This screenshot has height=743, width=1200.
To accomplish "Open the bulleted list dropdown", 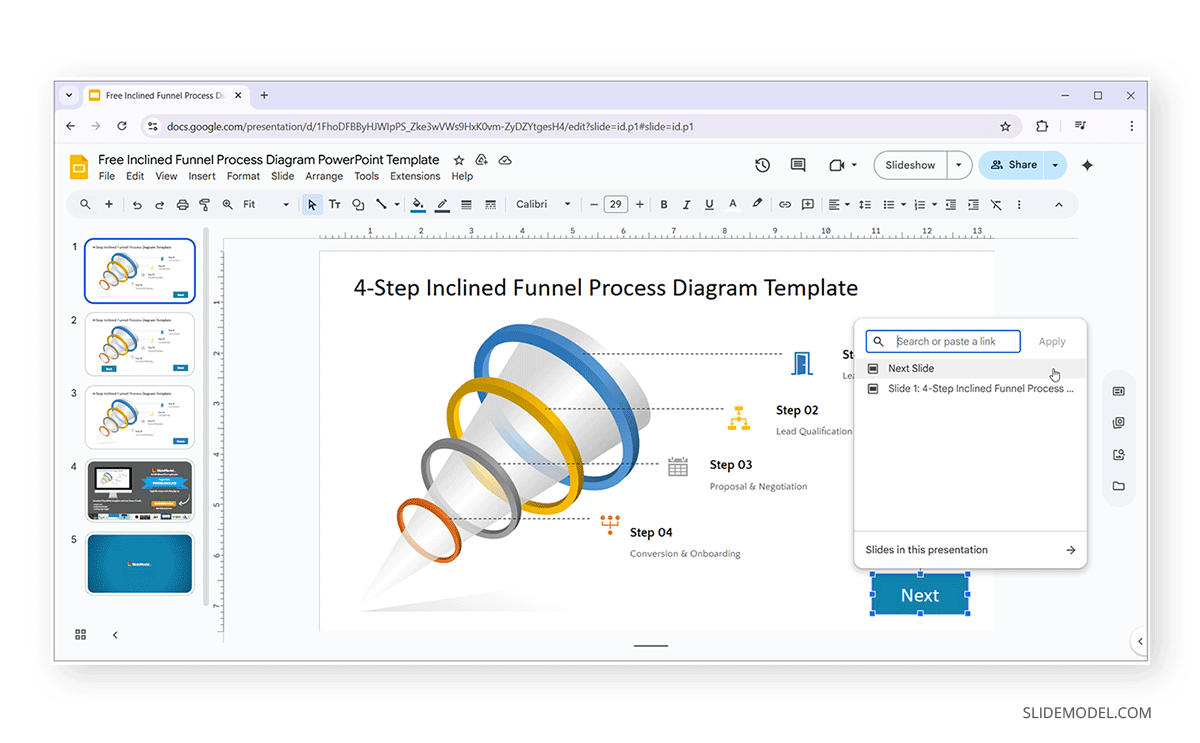I will (894, 204).
